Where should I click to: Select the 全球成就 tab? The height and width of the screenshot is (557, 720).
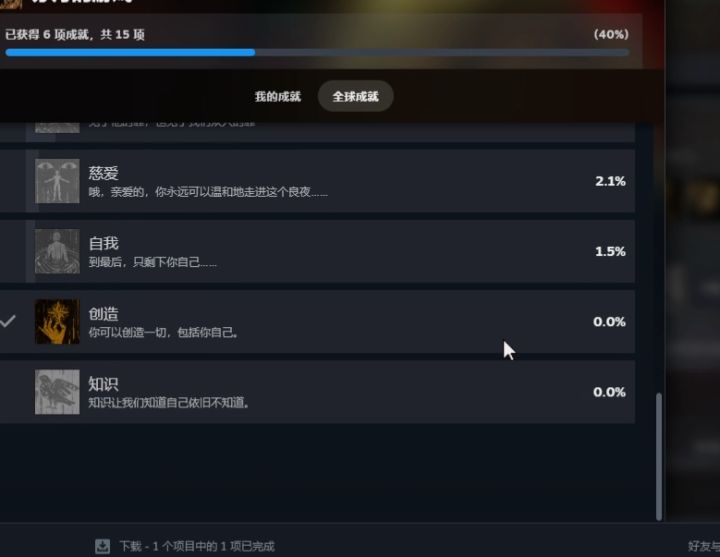355,96
